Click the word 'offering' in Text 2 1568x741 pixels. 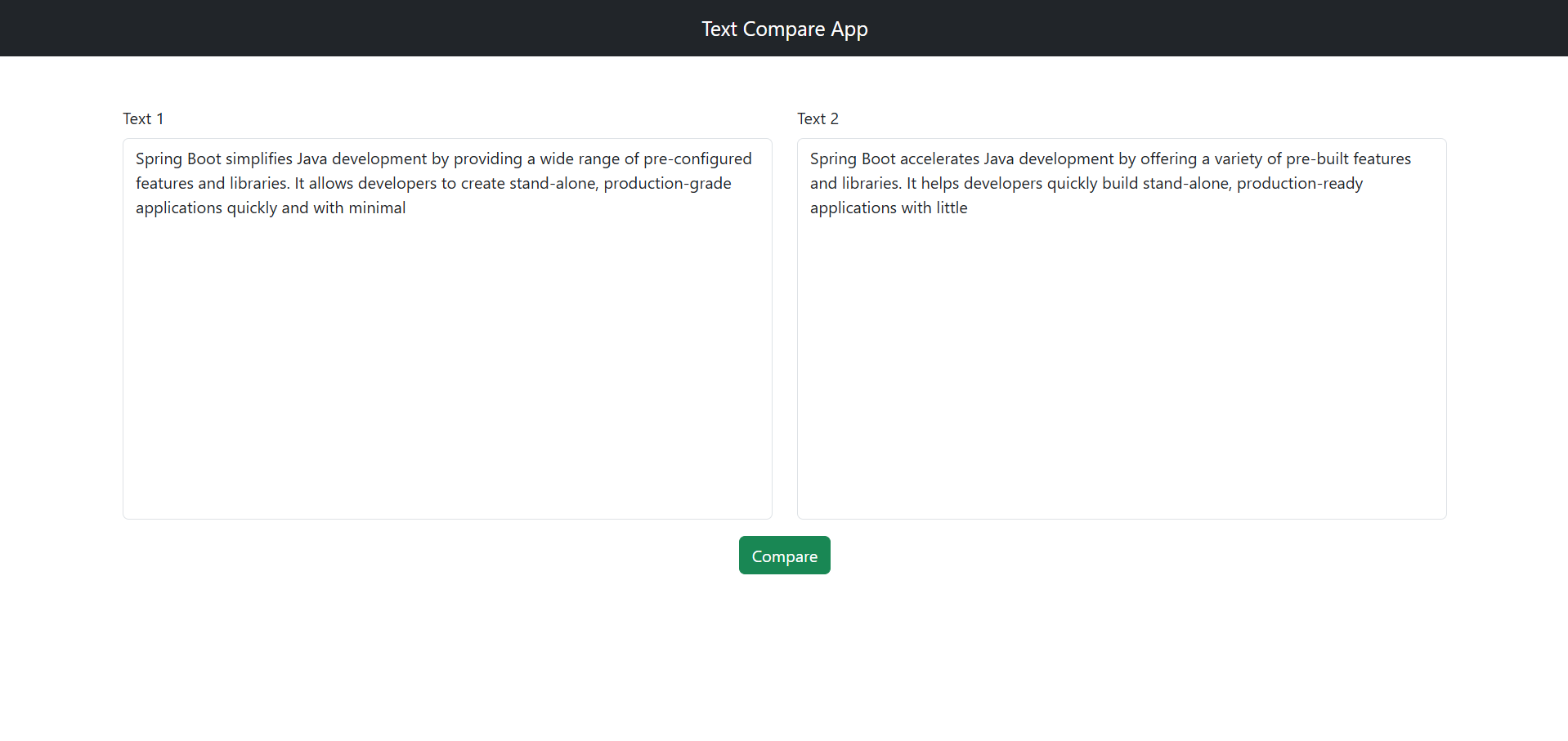coord(1168,158)
